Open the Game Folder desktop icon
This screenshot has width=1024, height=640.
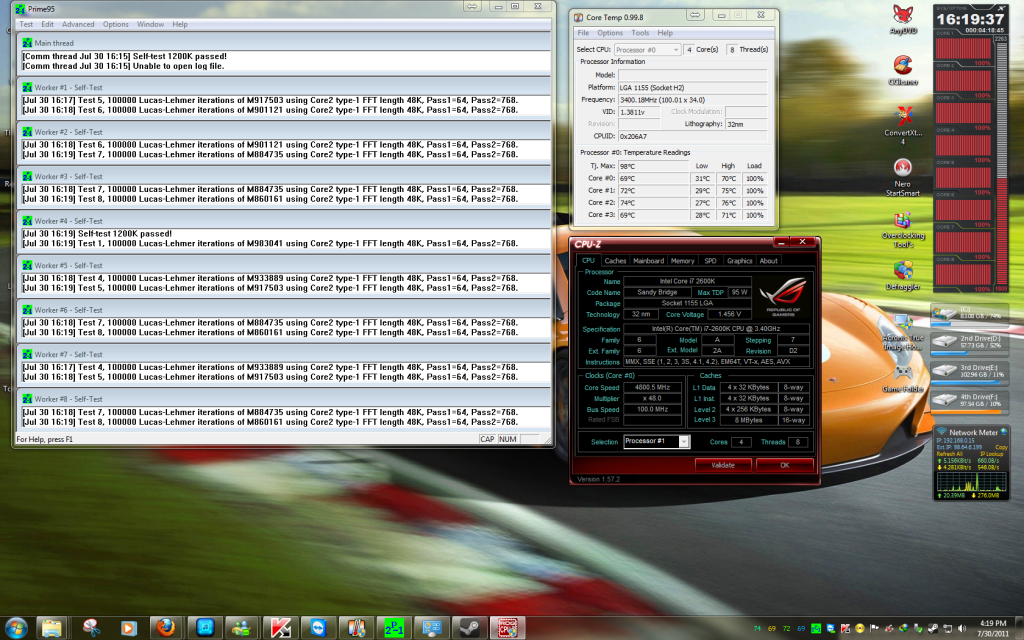903,379
